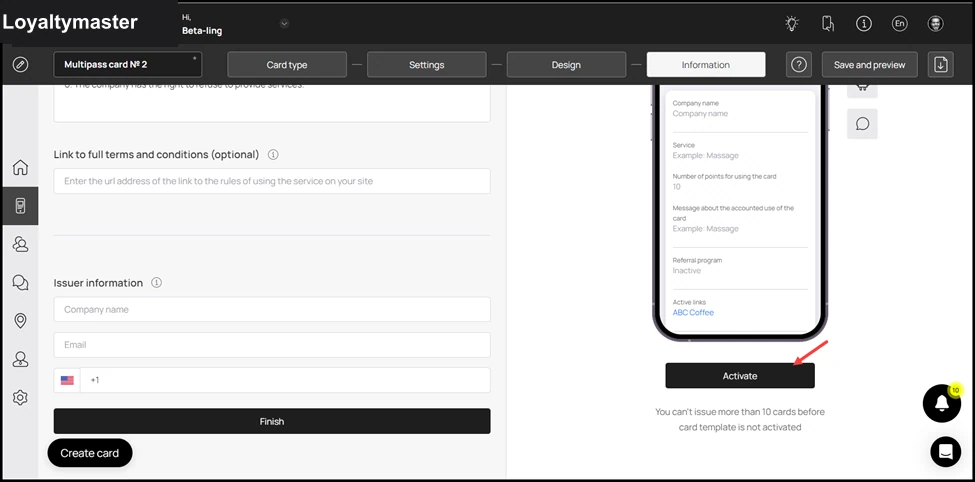Click the question mark help button
Image resolution: width=975 pixels, height=482 pixels.
coord(799,65)
